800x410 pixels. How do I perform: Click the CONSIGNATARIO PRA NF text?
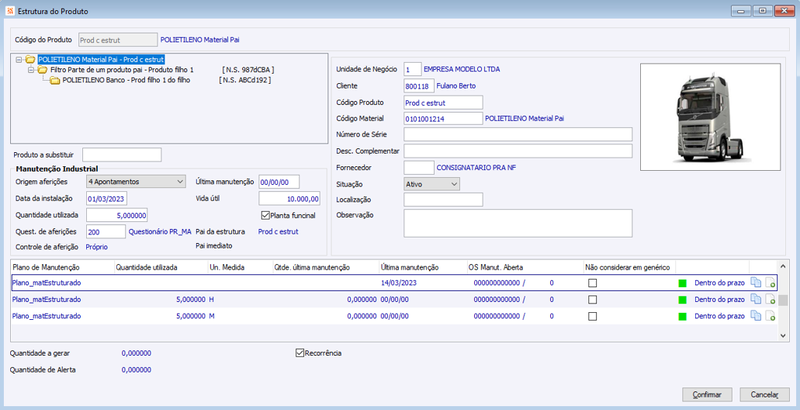(476, 168)
